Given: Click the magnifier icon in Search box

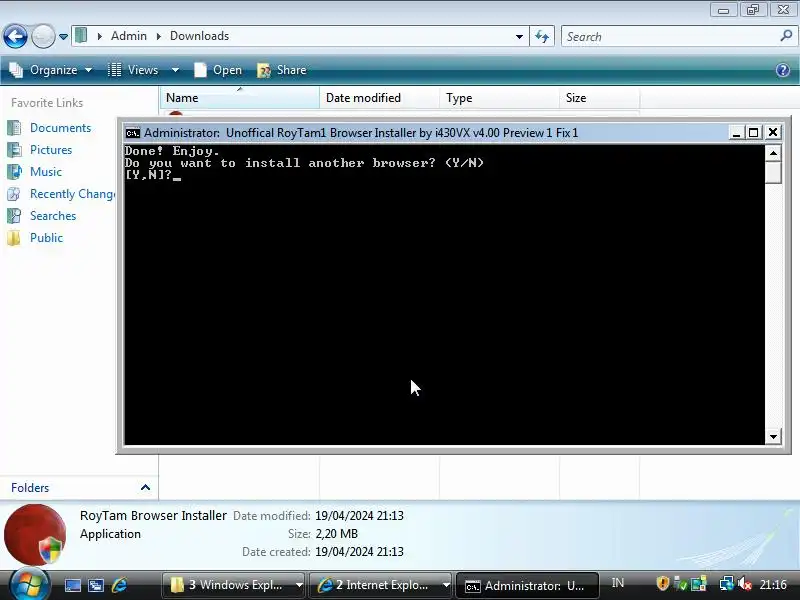Looking at the screenshot, I should (786, 36).
